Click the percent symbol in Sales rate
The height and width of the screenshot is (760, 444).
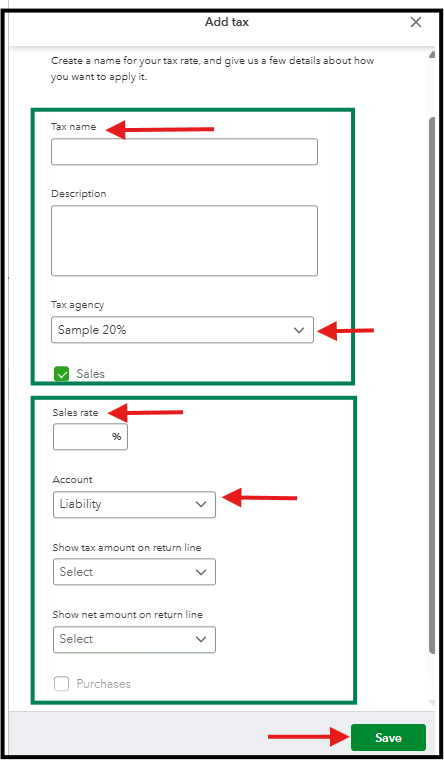[x=116, y=437]
